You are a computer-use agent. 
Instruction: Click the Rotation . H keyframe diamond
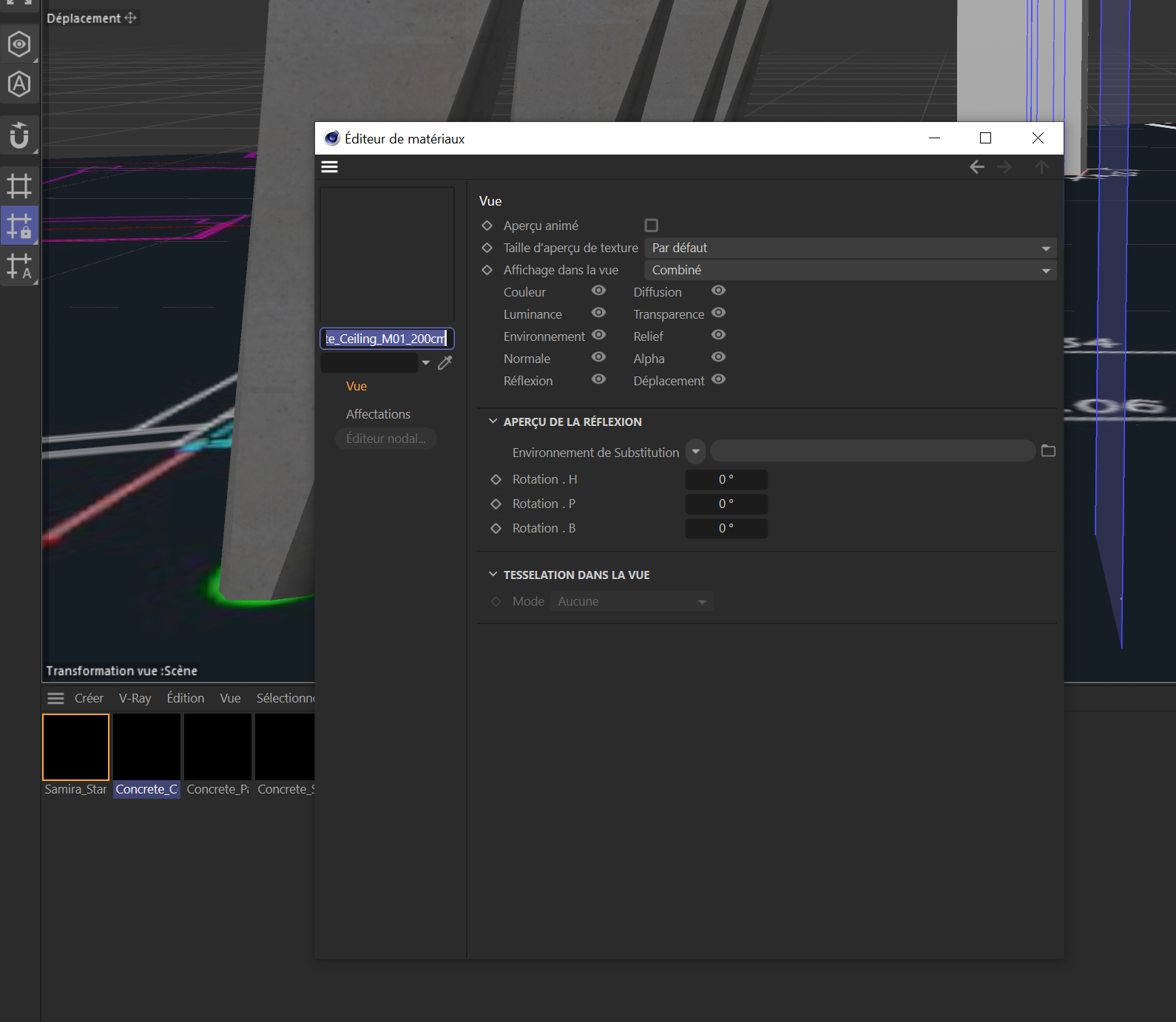[496, 479]
